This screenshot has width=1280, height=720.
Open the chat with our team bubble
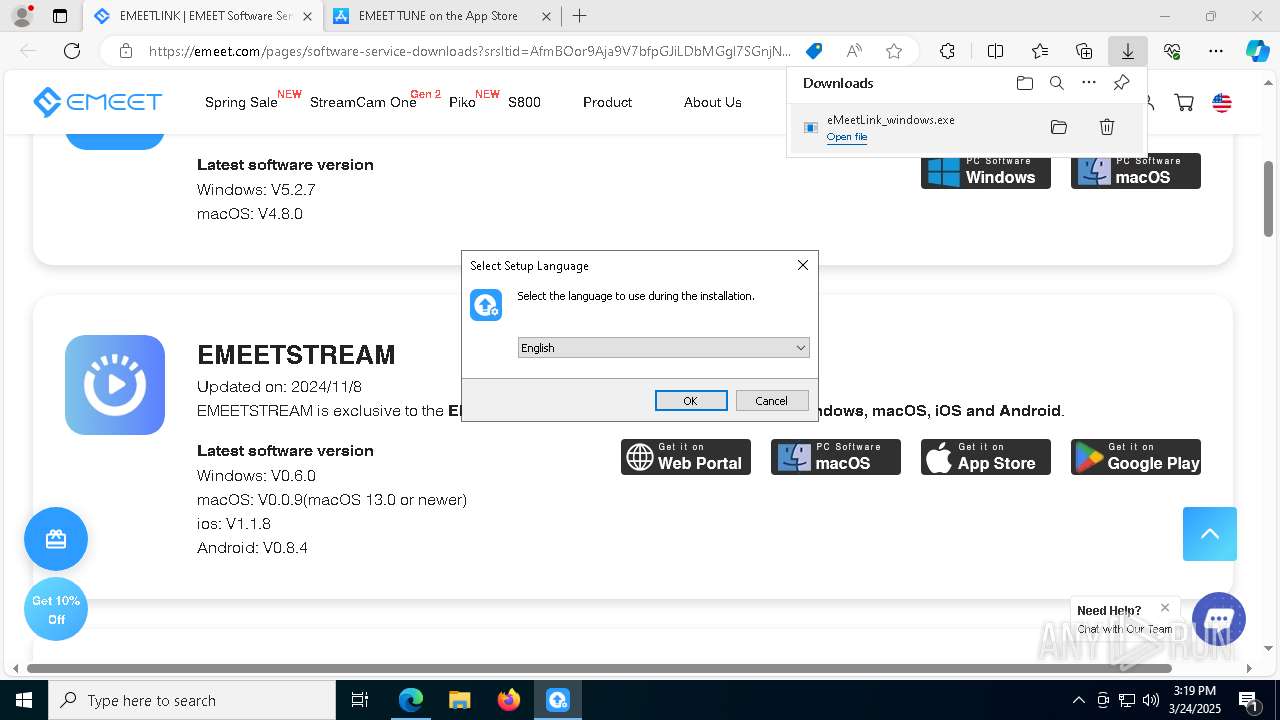coord(1219,619)
